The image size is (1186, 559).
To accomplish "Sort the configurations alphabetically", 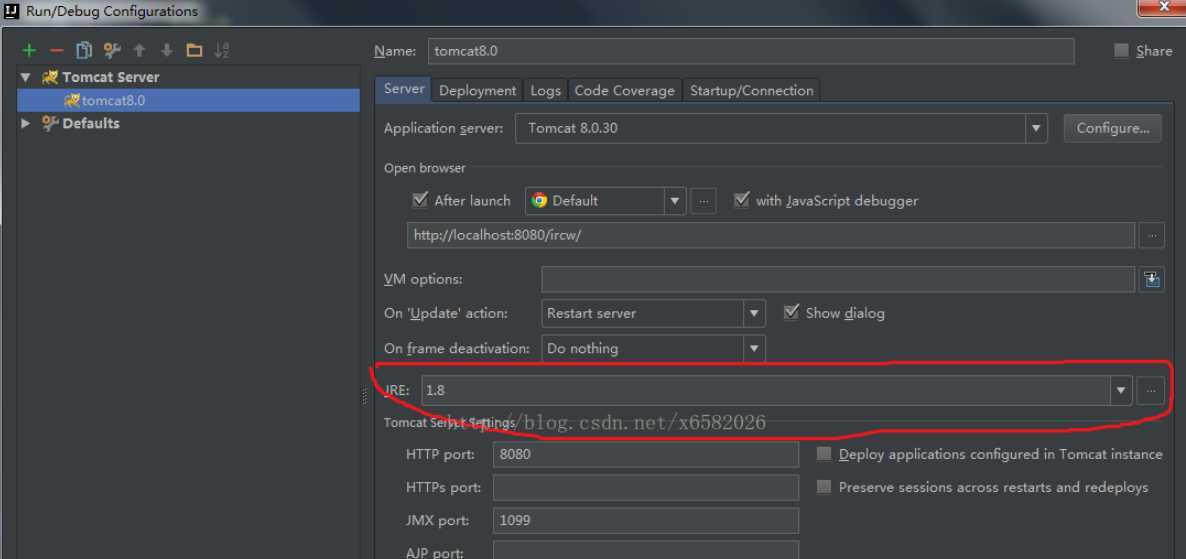I will pyautogui.click(x=222, y=51).
